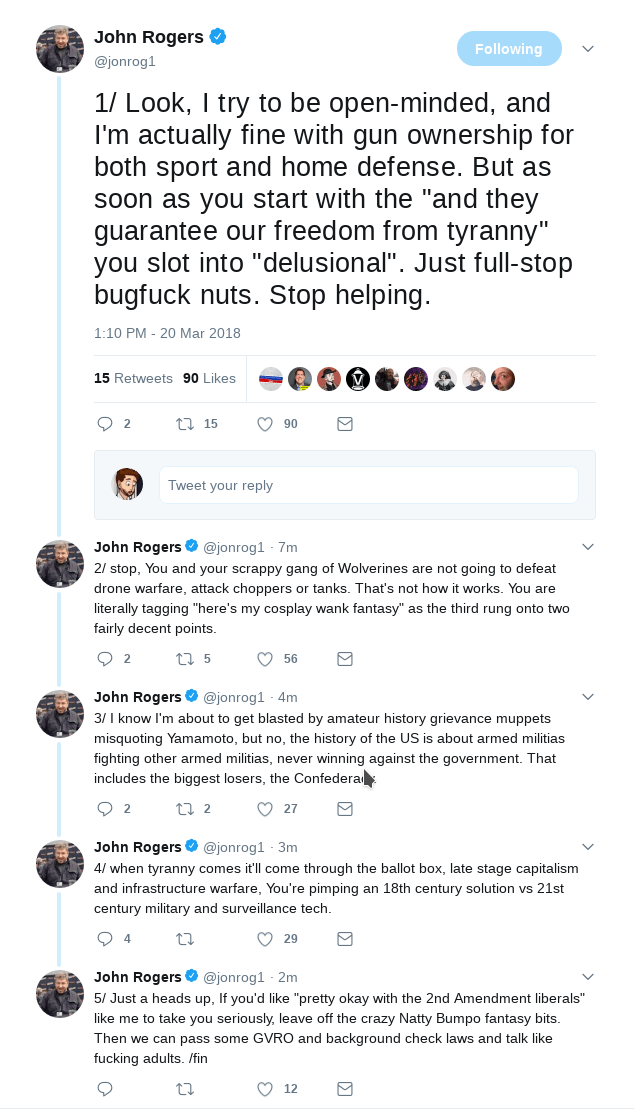The image size is (634, 1109).
Task: Open the first liker's avatar thumbnail
Action: [x=271, y=379]
